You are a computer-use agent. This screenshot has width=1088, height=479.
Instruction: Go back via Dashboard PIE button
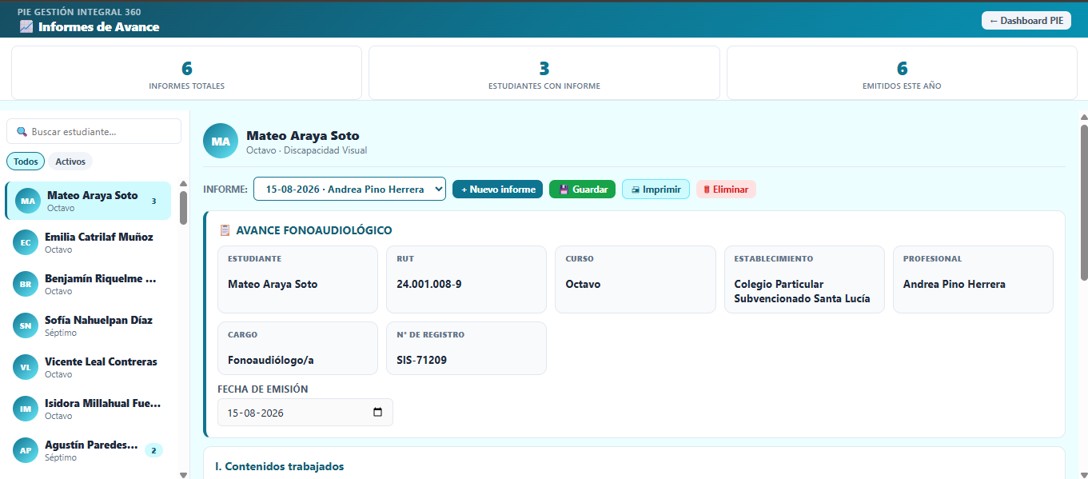pos(1026,21)
